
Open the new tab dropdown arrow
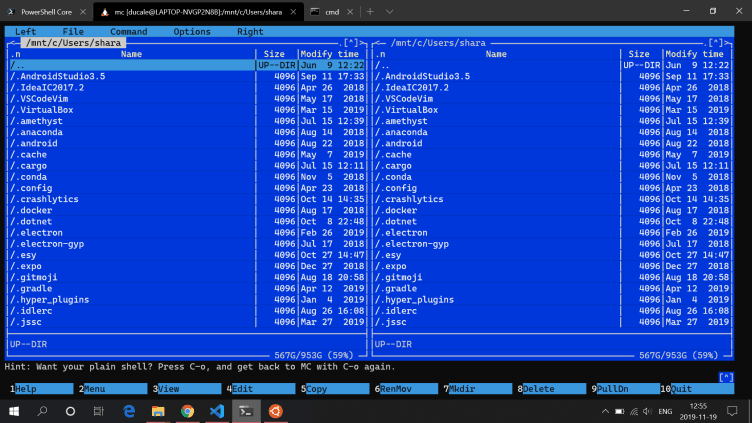pos(389,11)
